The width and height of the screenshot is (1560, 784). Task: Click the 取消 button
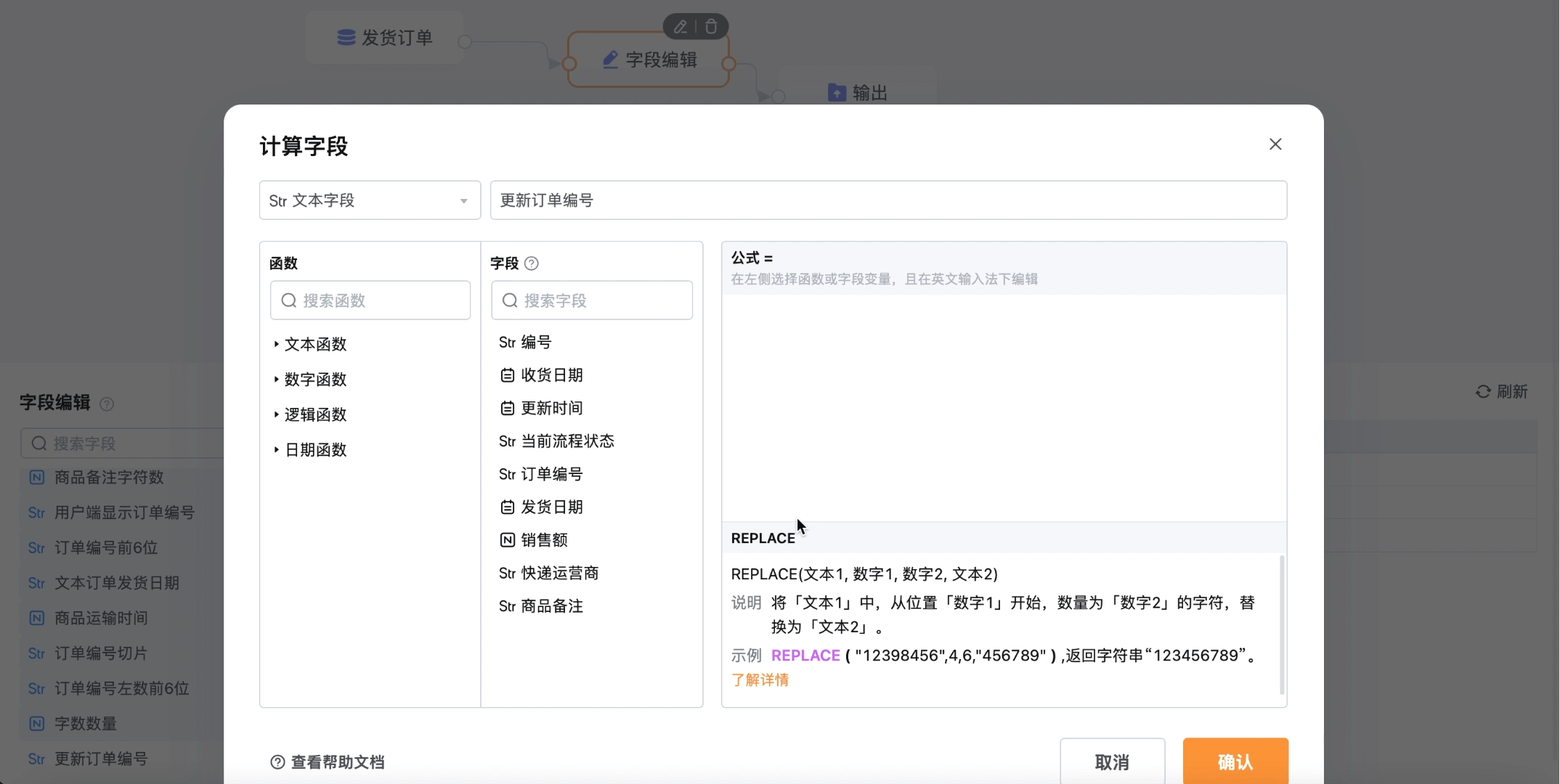coord(1112,761)
